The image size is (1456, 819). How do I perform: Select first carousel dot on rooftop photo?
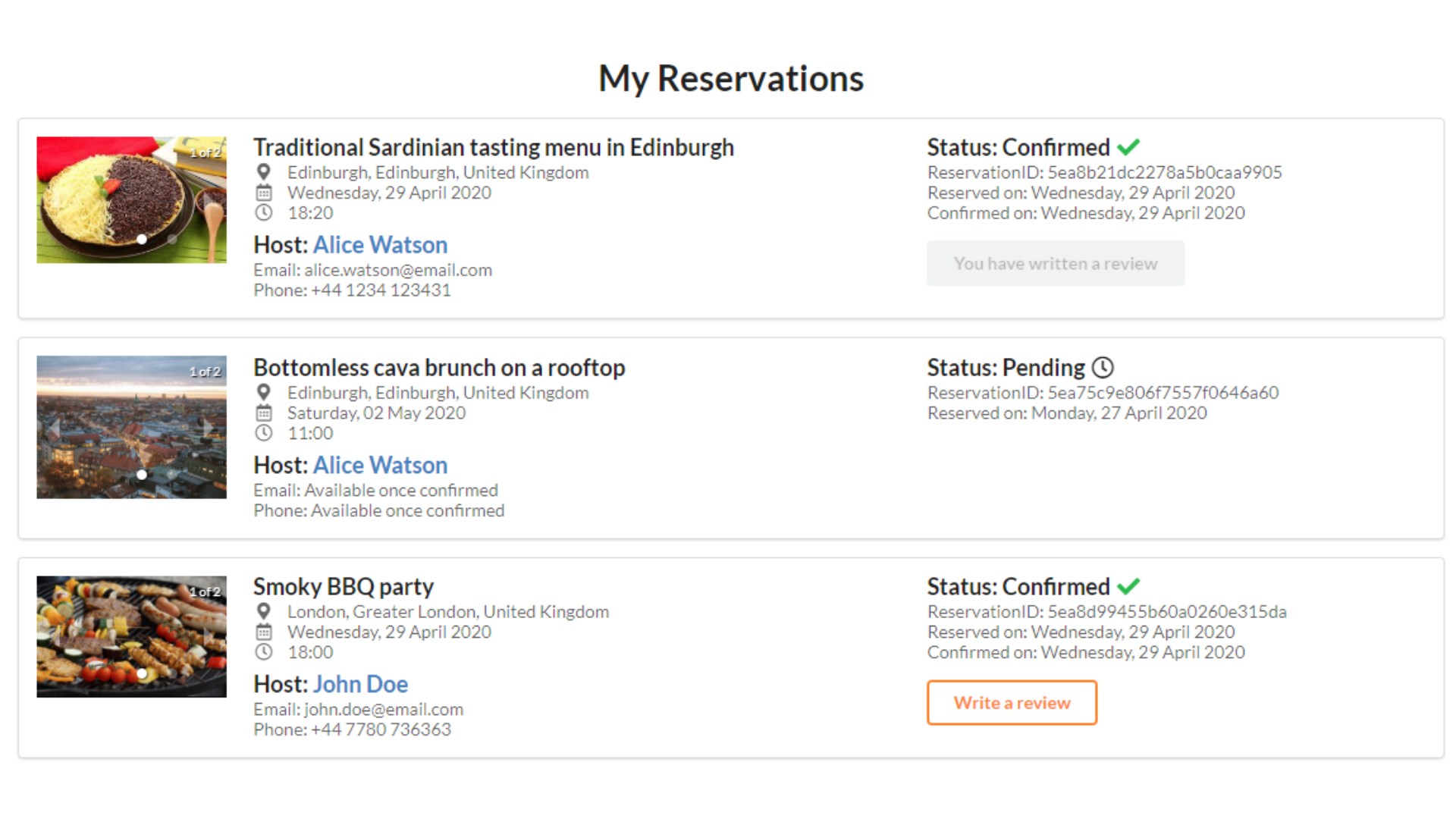pyautogui.click(x=142, y=475)
